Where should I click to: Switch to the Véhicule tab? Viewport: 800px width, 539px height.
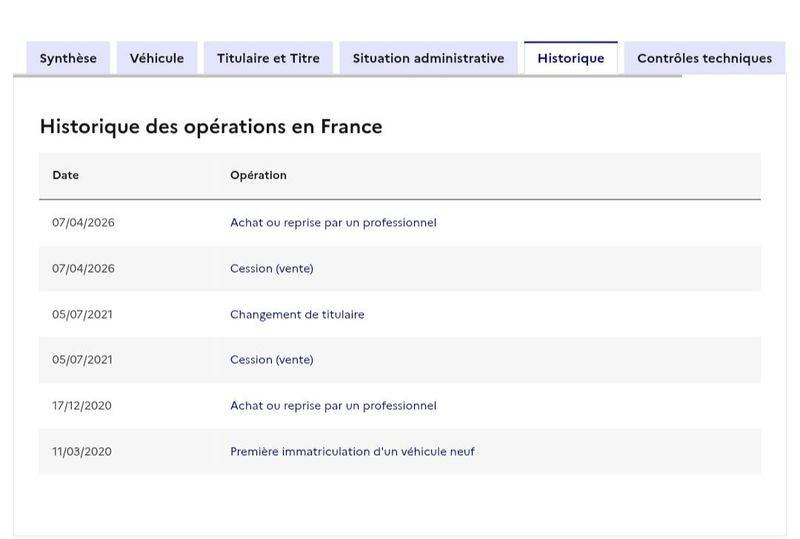[157, 58]
